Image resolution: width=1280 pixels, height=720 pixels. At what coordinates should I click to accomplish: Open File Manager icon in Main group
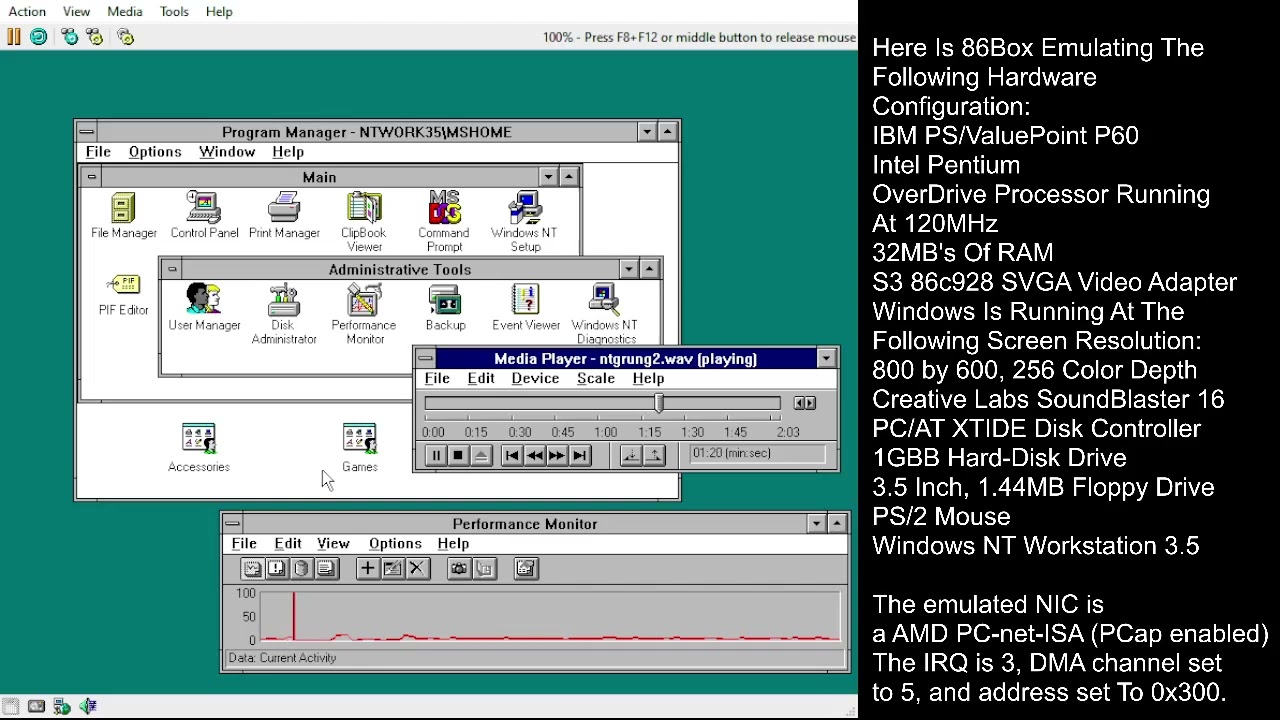(123, 216)
